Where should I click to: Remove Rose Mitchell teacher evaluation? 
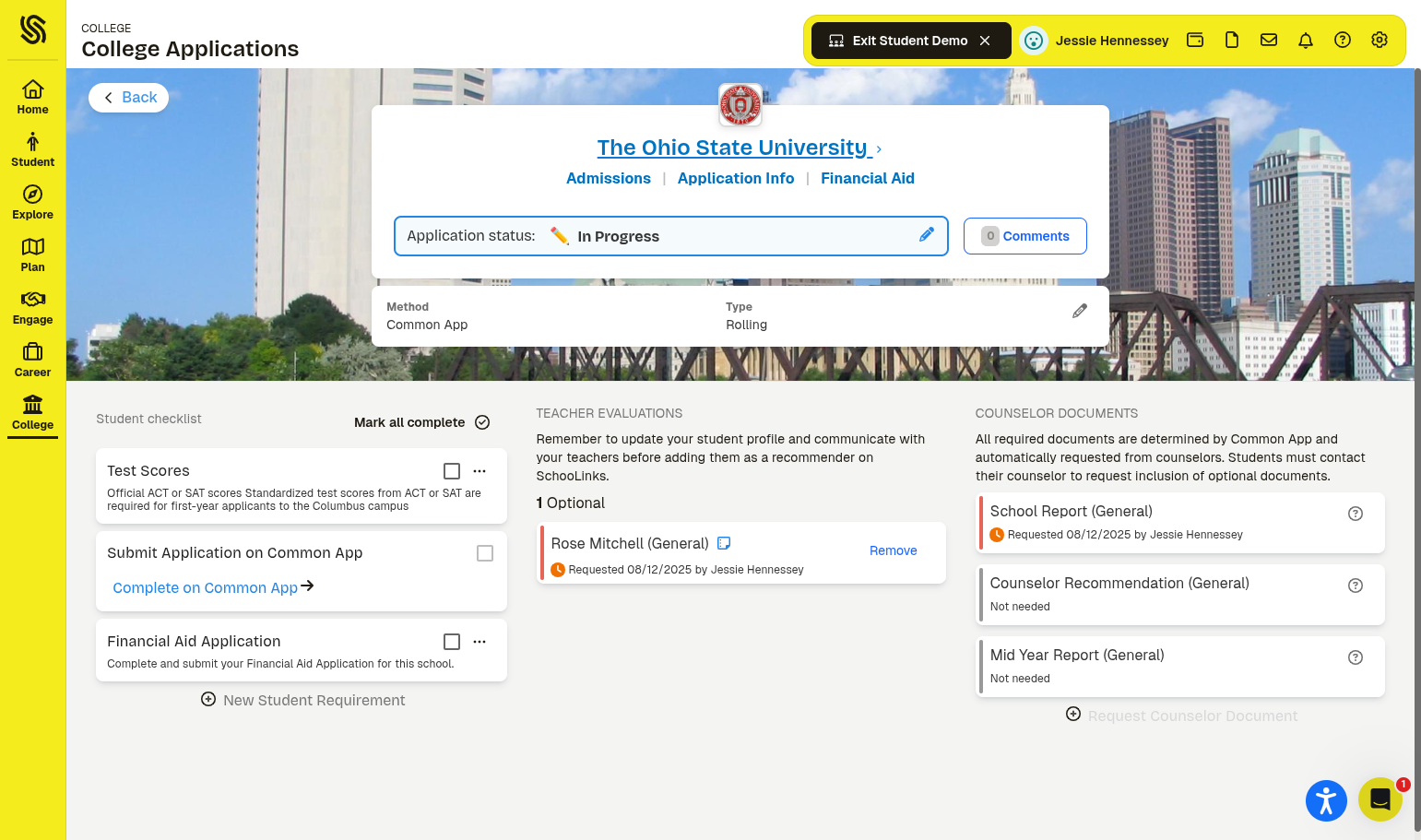(x=894, y=550)
